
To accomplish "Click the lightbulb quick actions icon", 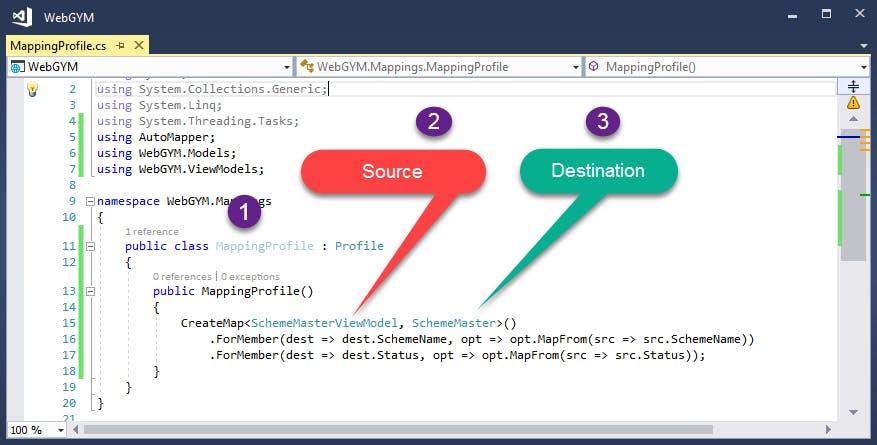I will point(32,89).
